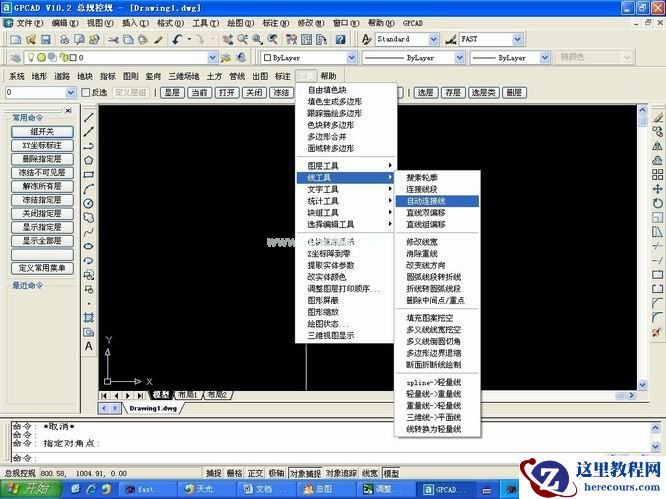
Task: Open the ByLayer linetype dropdown
Action: click(460, 57)
